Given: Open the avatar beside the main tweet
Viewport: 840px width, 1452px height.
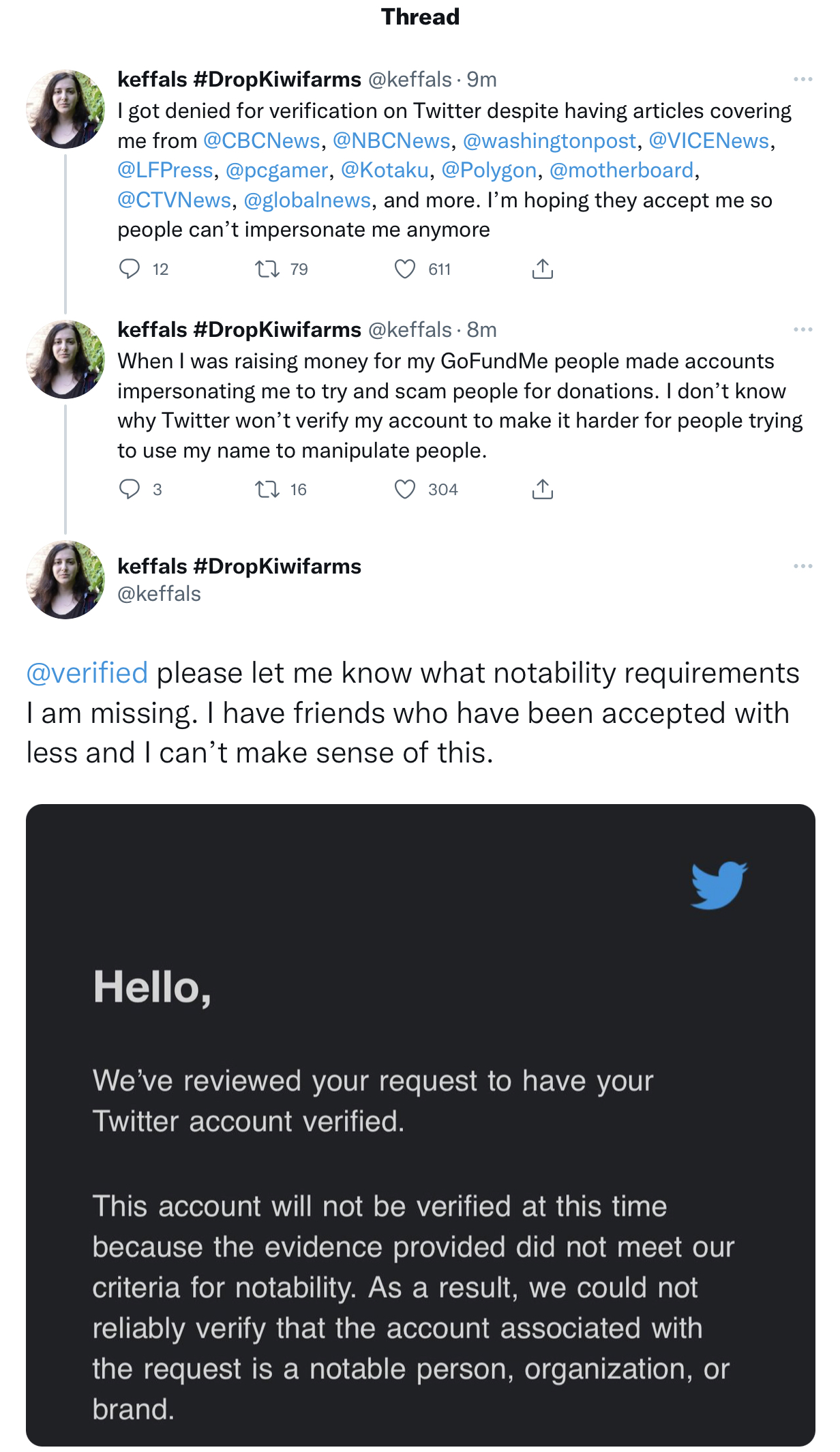Looking at the screenshot, I should [65, 580].
